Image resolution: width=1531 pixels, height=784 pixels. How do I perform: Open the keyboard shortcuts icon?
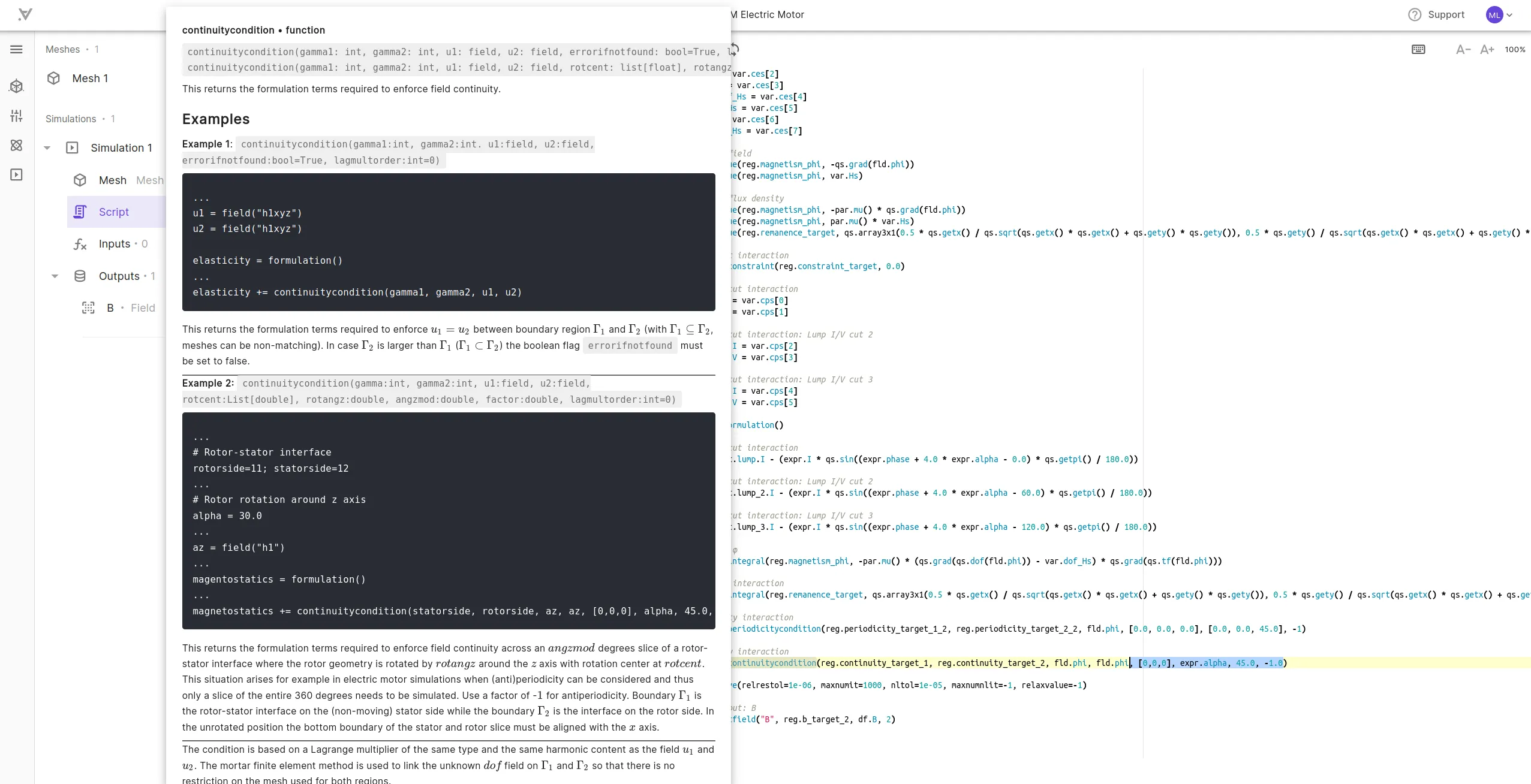pyautogui.click(x=1418, y=49)
